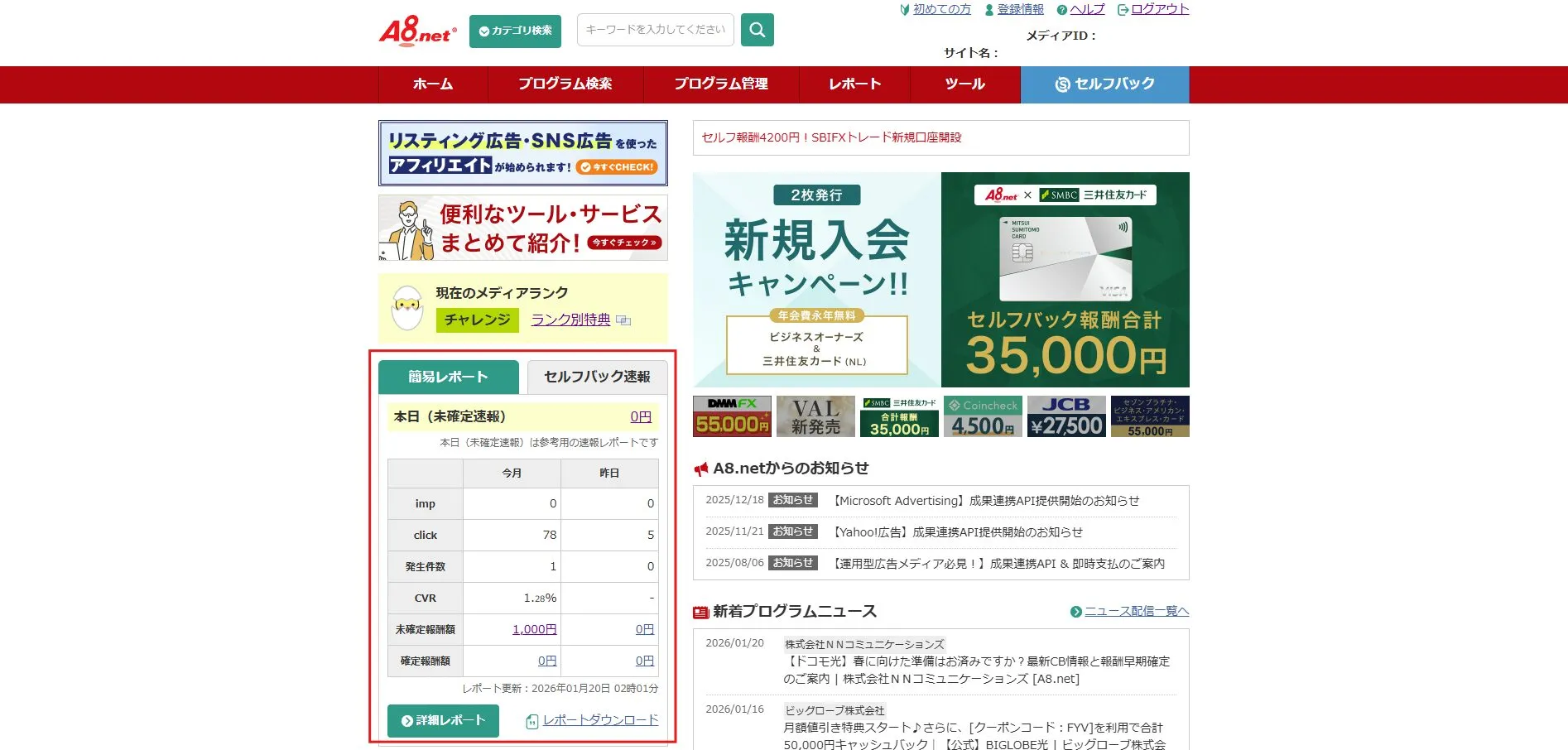Viewport: 1568px width, 750px height.
Task: Open the ビッグローブ coupon news item
Action: point(974,736)
